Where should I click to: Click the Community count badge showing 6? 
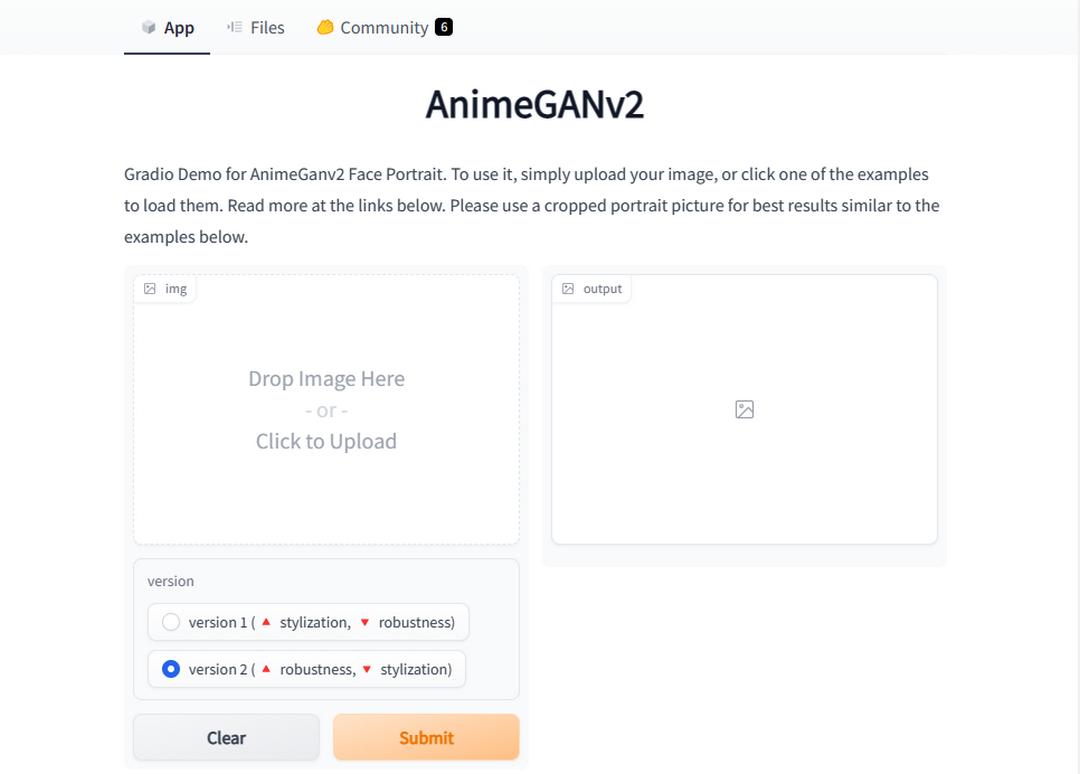pos(444,28)
